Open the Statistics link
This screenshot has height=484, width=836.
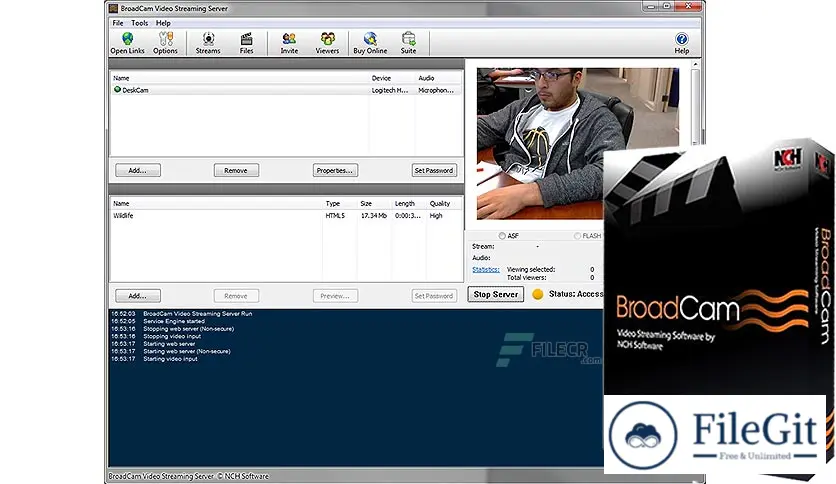click(486, 270)
